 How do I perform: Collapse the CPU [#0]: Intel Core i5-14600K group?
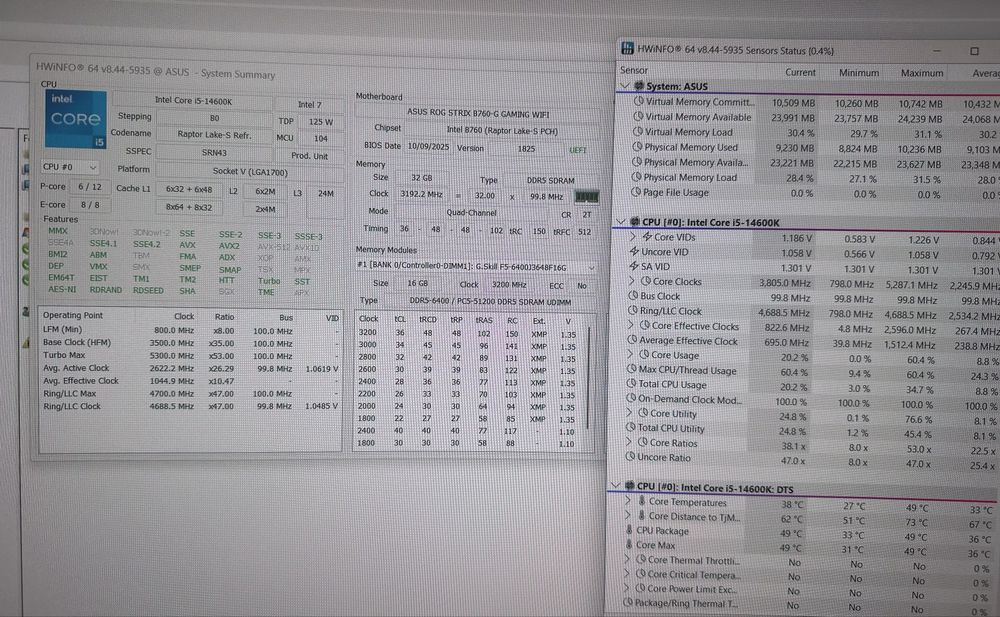point(621,222)
